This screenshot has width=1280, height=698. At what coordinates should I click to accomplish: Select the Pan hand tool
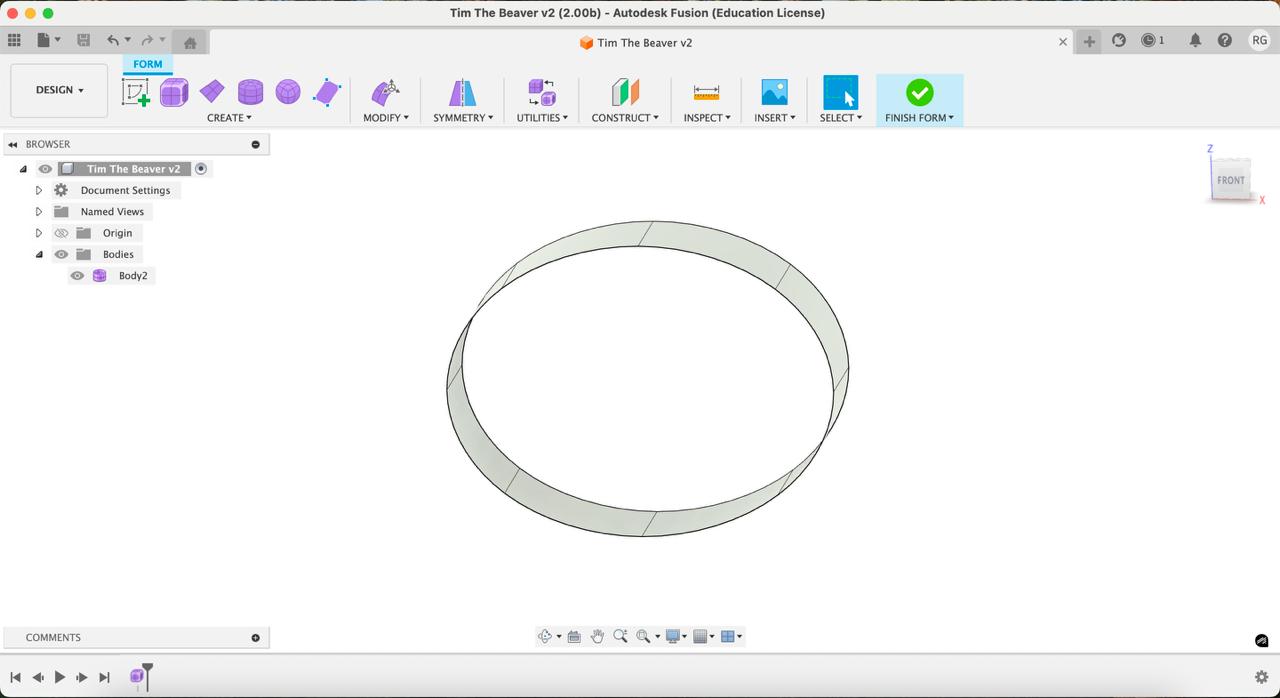click(597, 636)
